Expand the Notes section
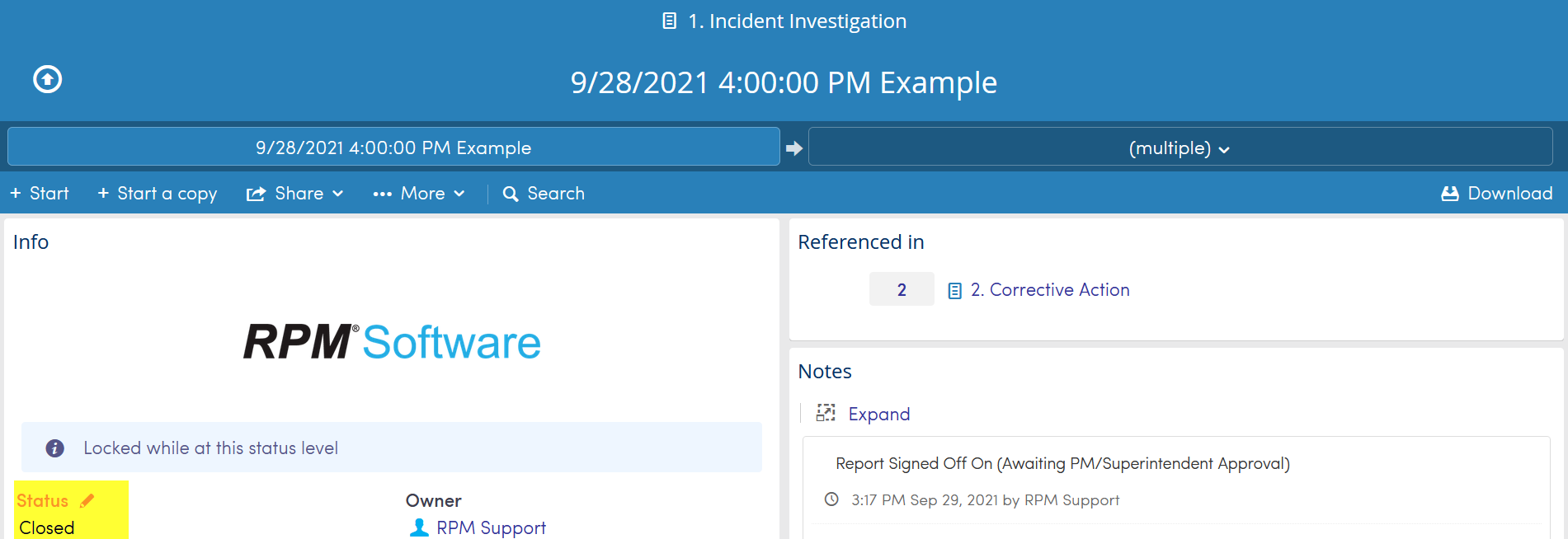The image size is (1568, 539). 879,414
